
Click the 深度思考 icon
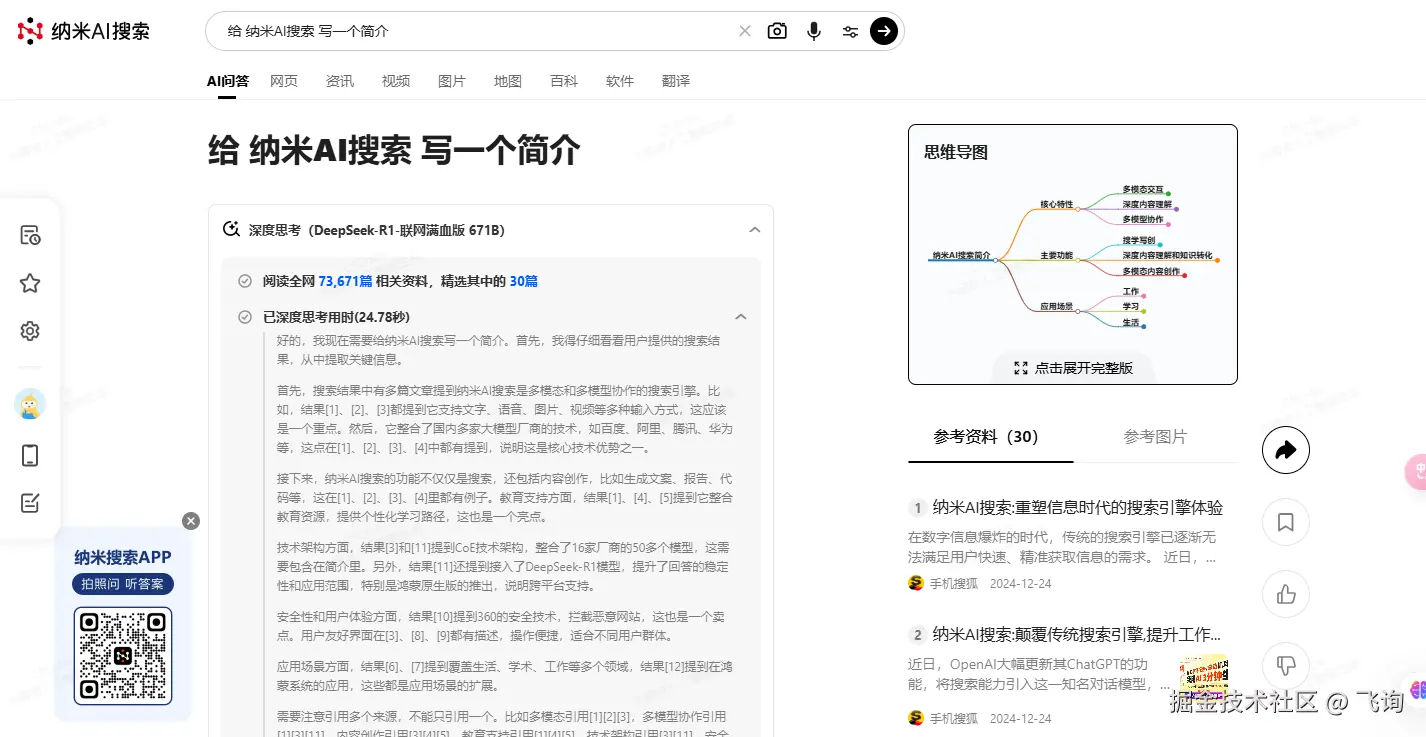point(231,229)
